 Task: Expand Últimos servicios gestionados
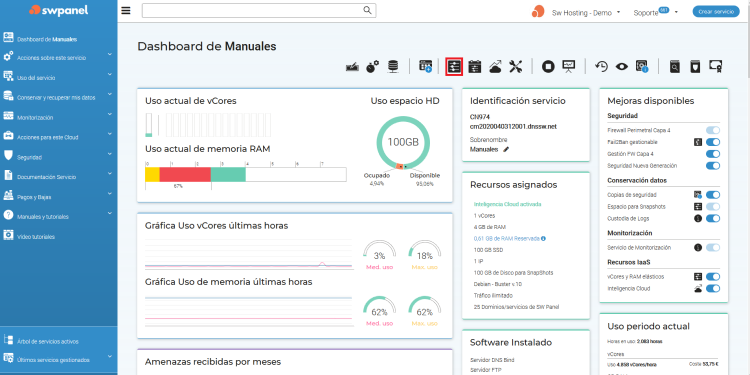(58, 360)
